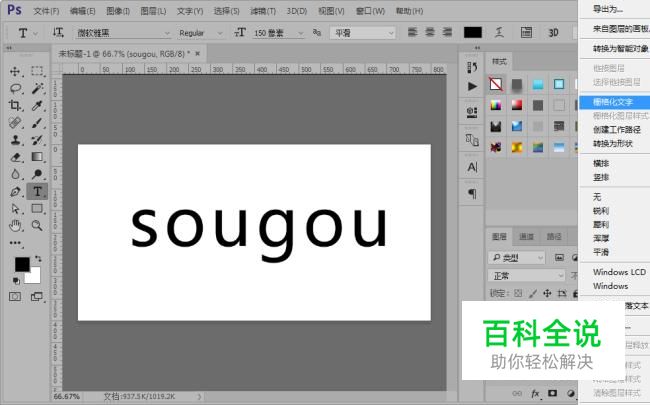This screenshot has height=405, width=650.
Task: Select the Path Selection tool
Action: (15, 209)
